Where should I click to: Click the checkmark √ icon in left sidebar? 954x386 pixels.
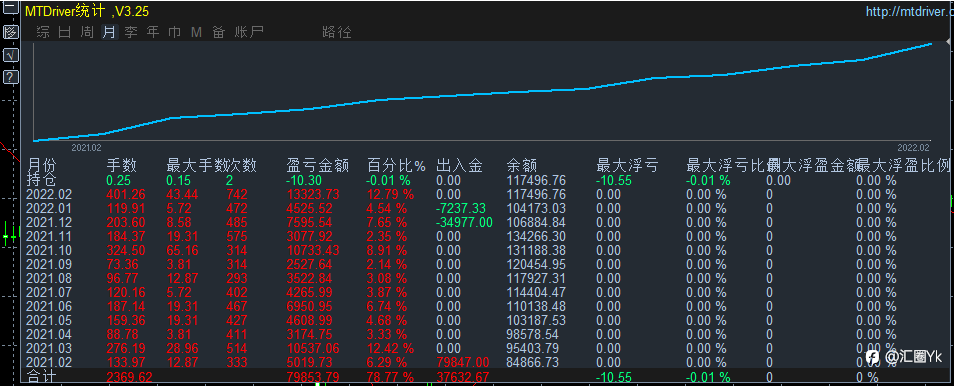click(10, 55)
